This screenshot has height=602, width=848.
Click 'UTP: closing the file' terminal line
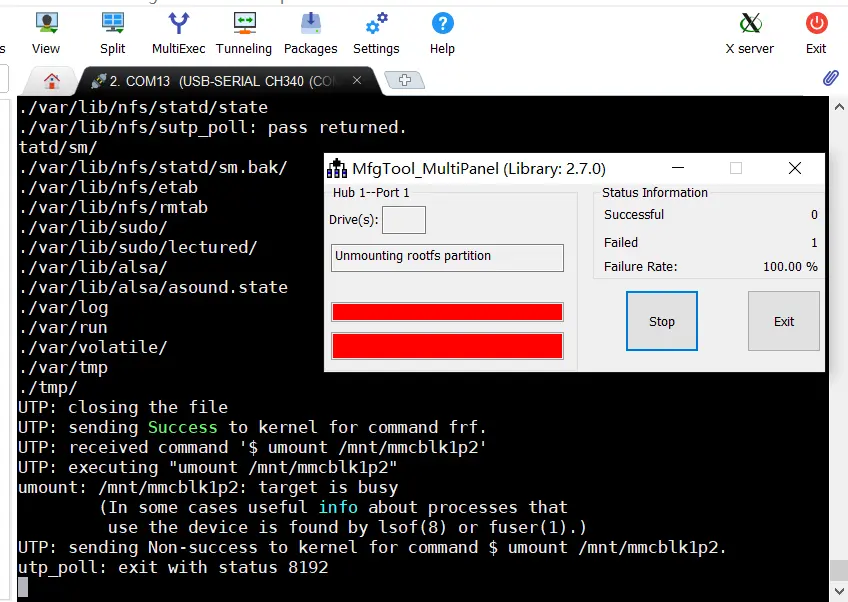tap(123, 407)
